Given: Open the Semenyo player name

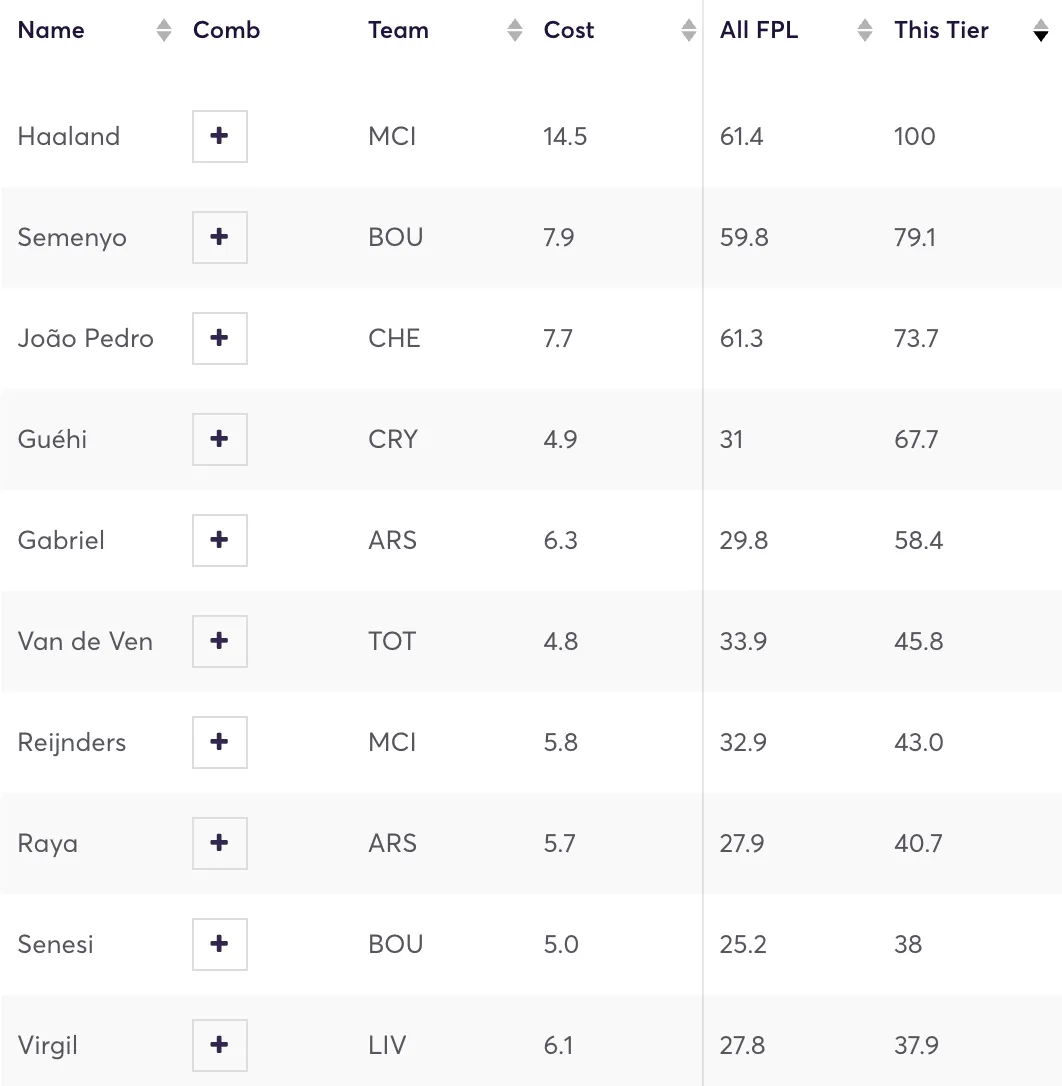Looking at the screenshot, I should click(72, 237).
